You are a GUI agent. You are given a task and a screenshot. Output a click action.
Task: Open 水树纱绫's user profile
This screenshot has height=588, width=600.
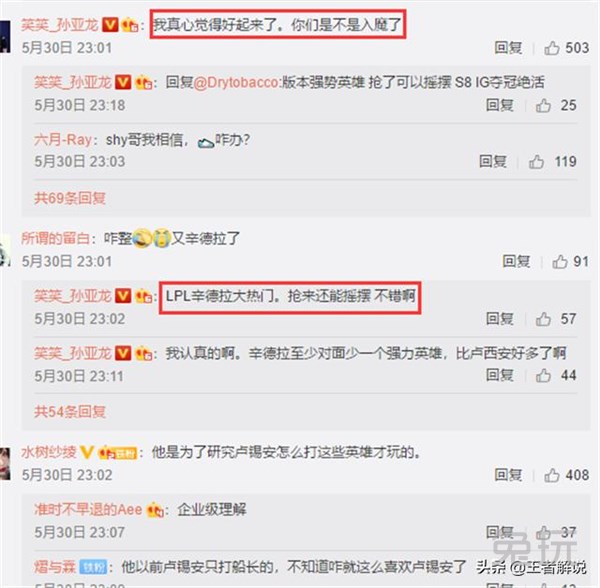point(49,453)
